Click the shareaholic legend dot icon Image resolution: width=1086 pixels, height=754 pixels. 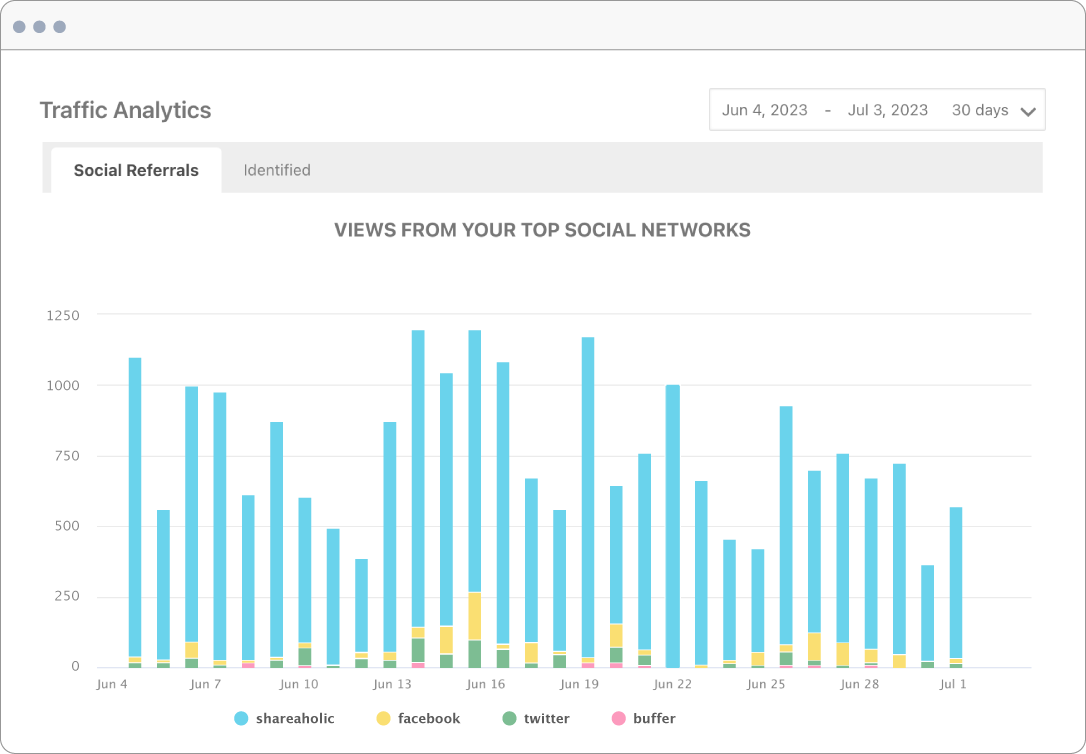243,718
